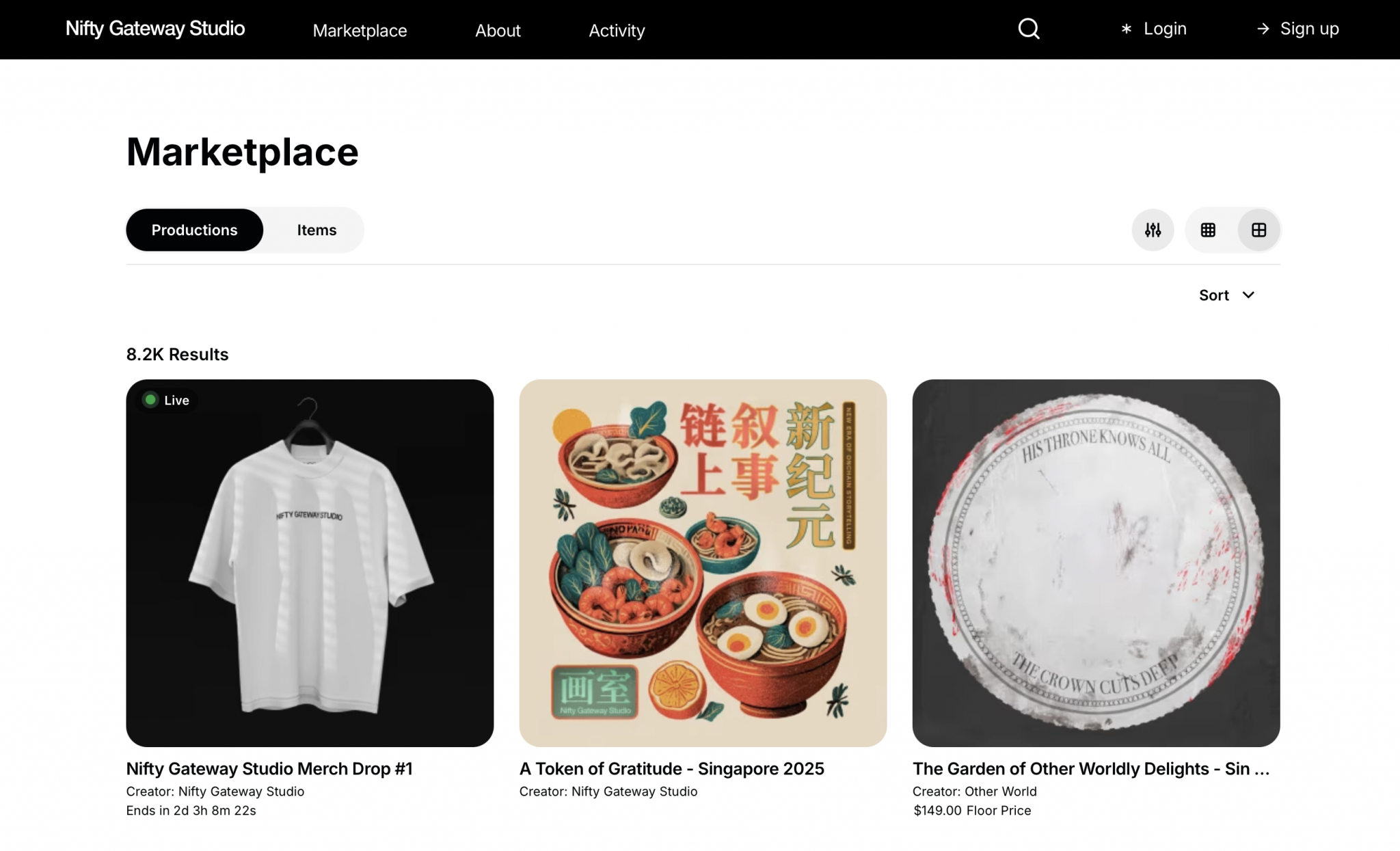This screenshot has width=1400, height=851.
Task: Open the filters sliders icon
Action: [1153, 230]
